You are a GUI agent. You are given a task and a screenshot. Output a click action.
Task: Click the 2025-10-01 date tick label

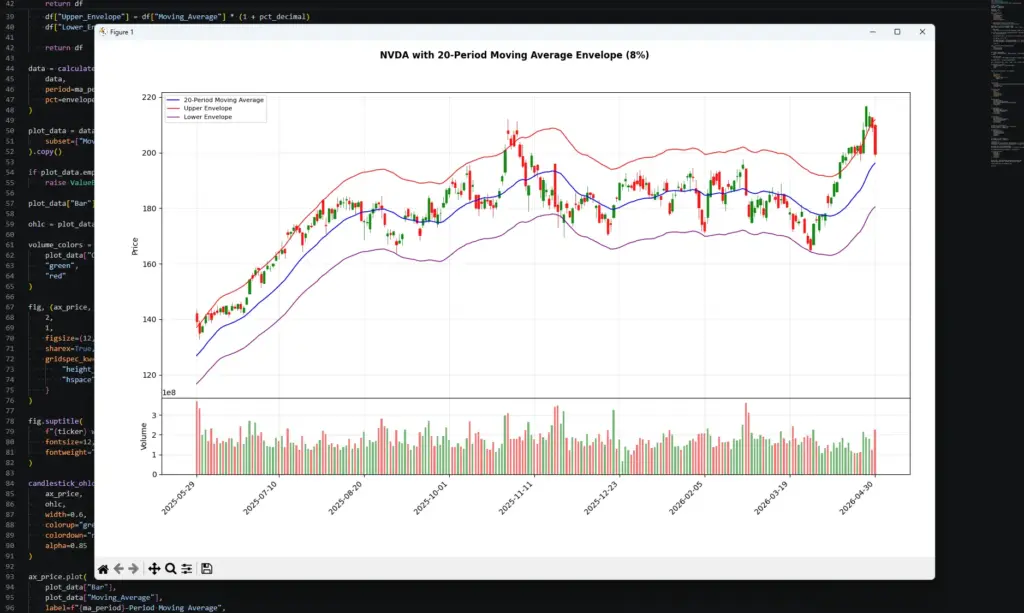431,498
